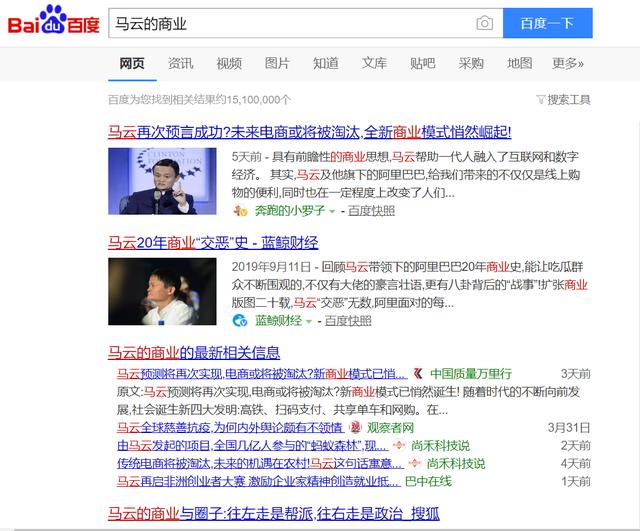The height and width of the screenshot is (531, 640).
Task: Switch to the 资讯 tab
Action: point(180,64)
